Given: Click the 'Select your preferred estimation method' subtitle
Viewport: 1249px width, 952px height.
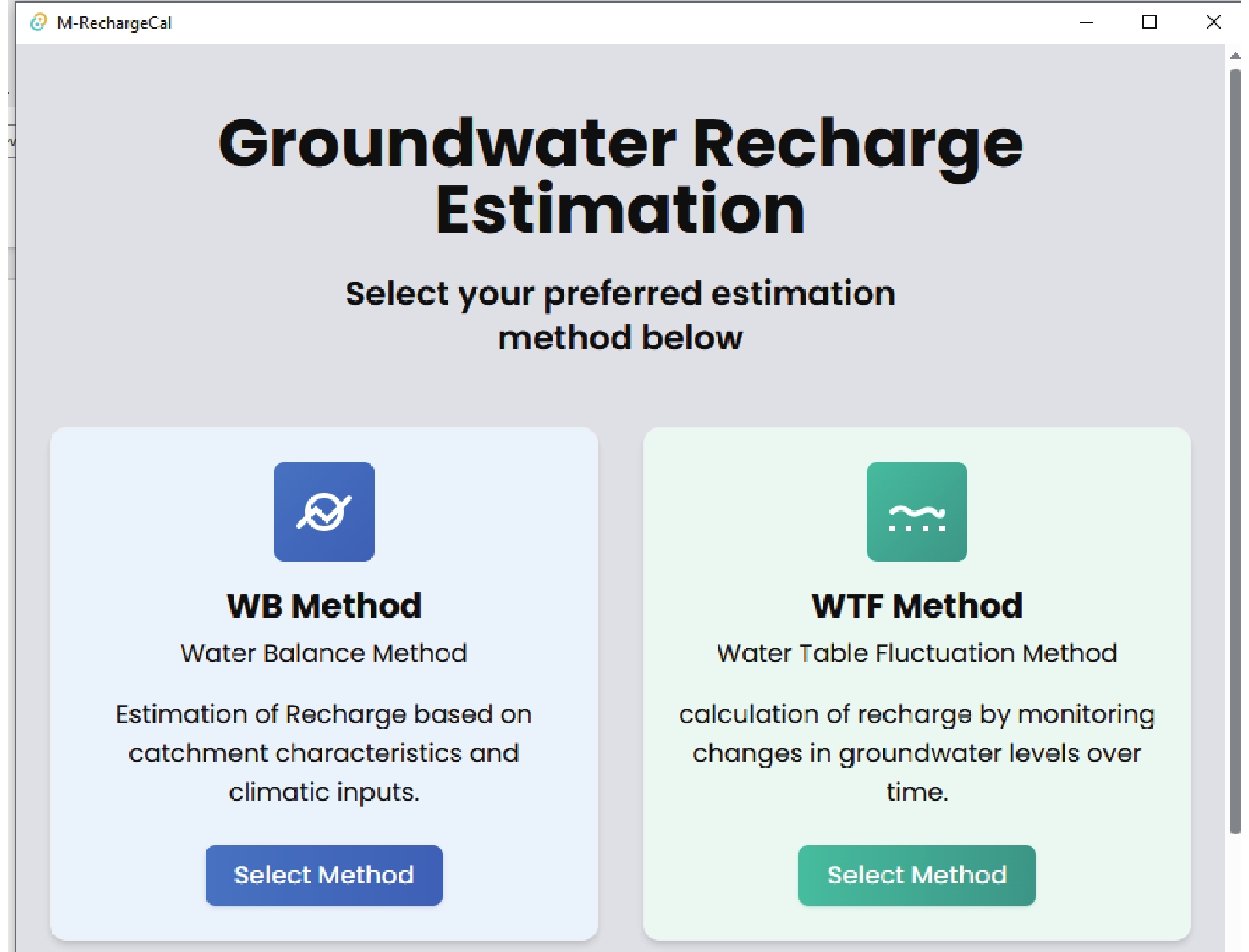Looking at the screenshot, I should [620, 315].
